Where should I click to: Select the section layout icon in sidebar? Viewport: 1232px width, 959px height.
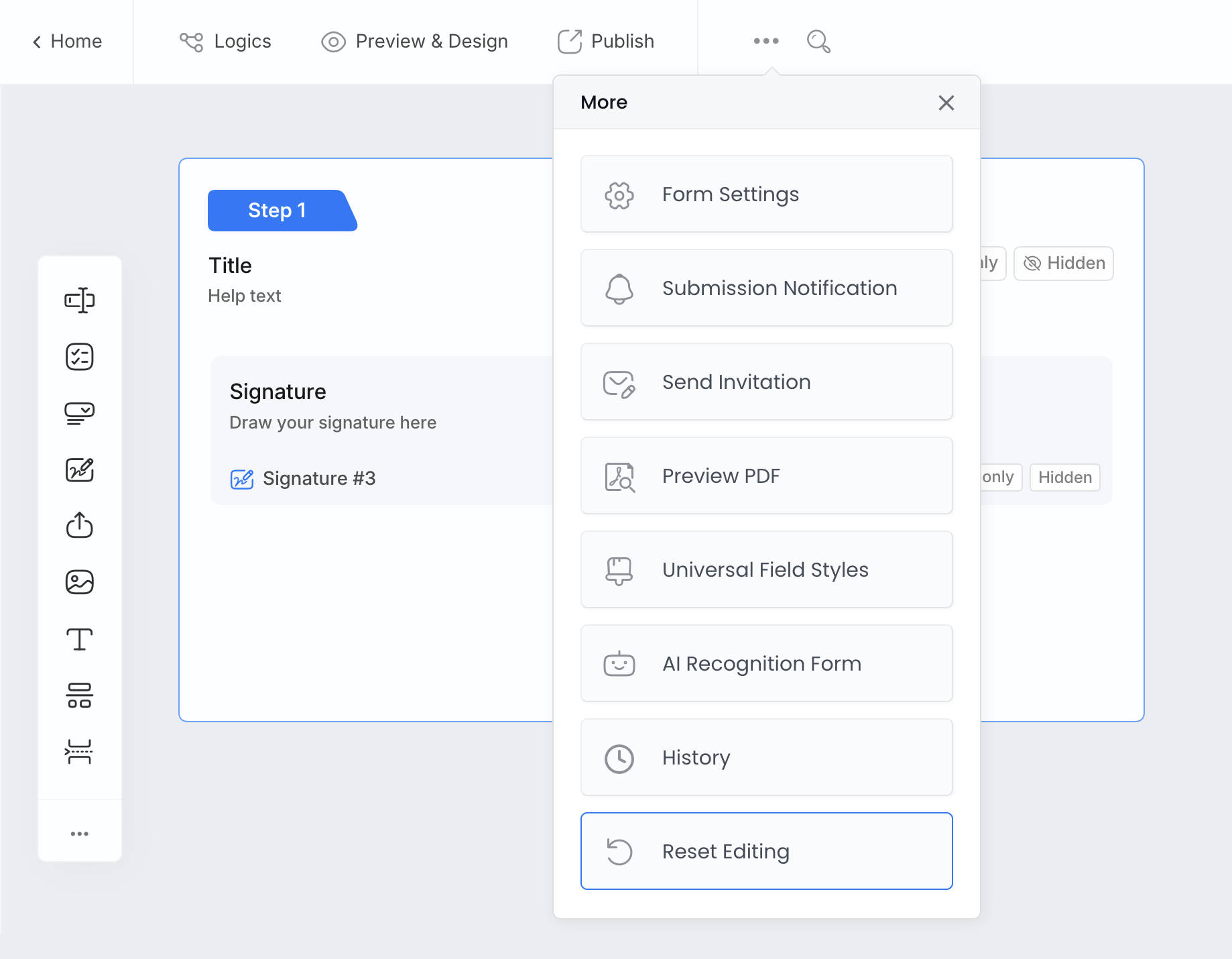coord(79,695)
